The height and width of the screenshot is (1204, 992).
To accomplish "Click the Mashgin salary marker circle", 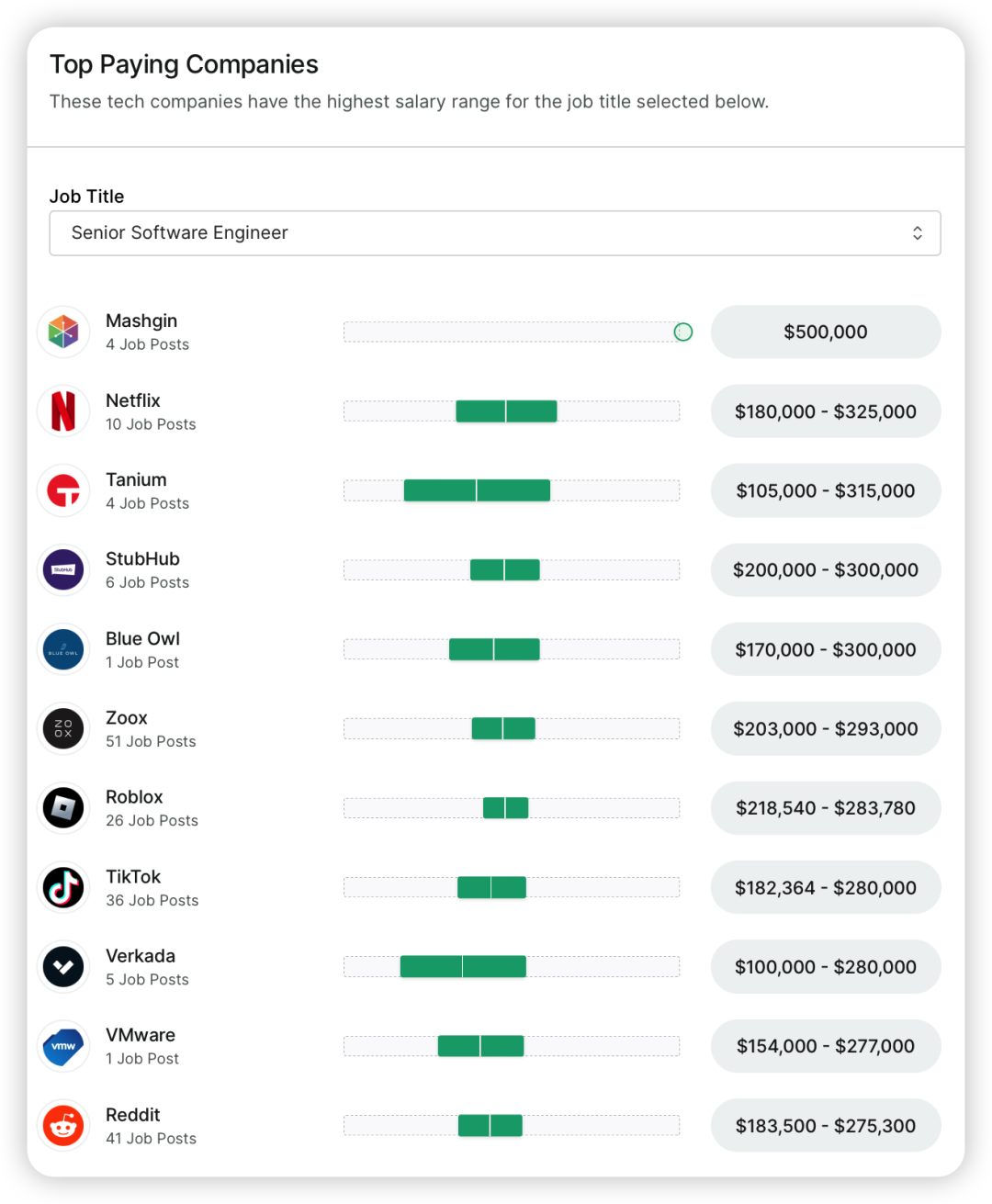I will [683, 332].
